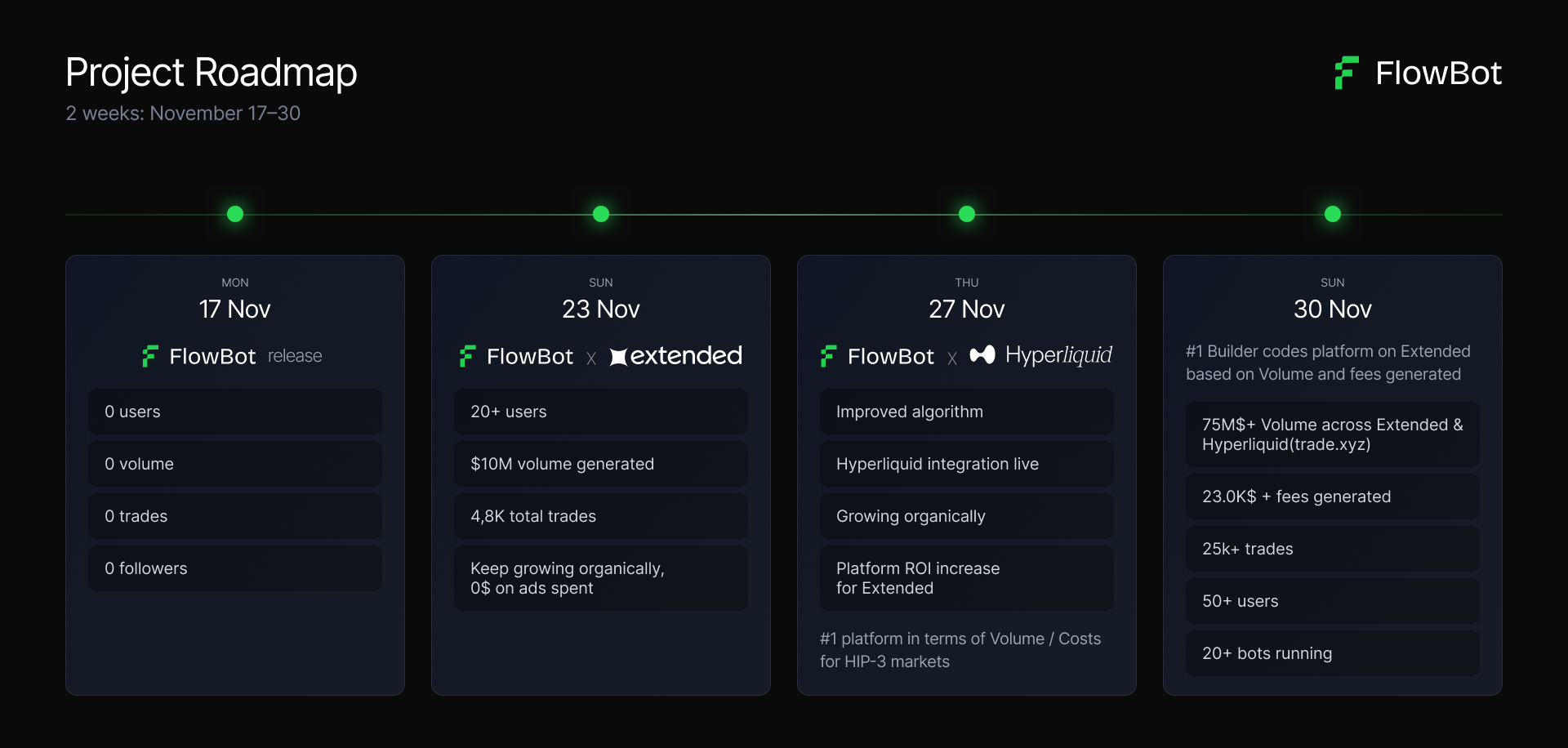
Task: Click the "20+ bots running" row
Action: point(1333,653)
